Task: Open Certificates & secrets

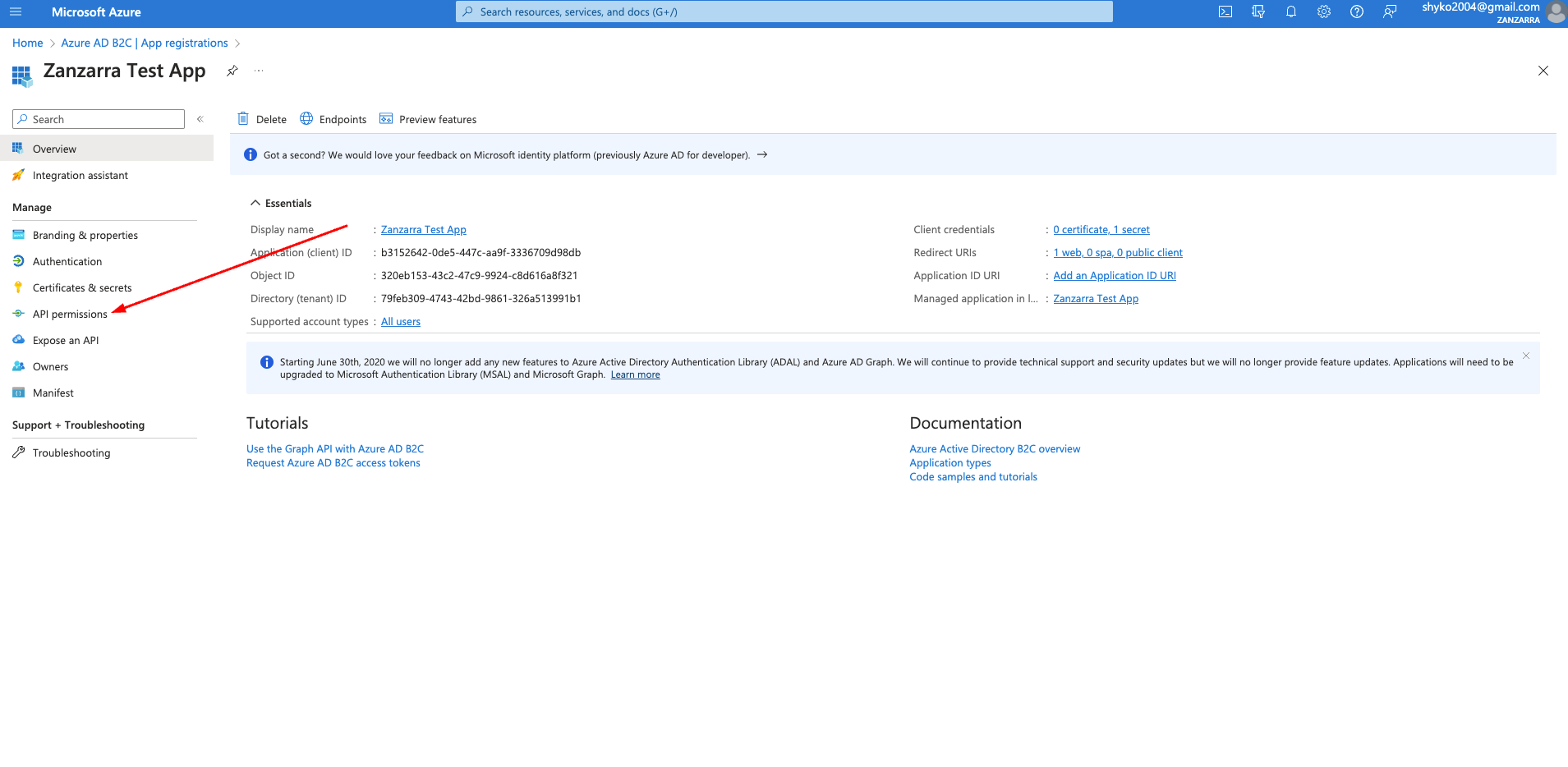Action: (x=82, y=287)
